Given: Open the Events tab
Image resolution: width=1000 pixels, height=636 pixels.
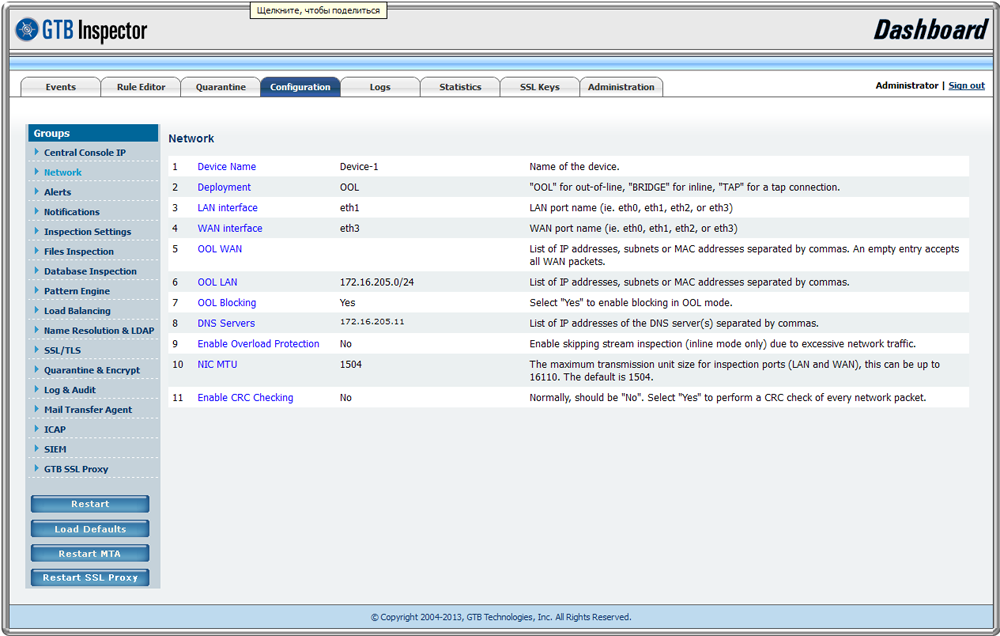Looking at the screenshot, I should tap(61, 87).
